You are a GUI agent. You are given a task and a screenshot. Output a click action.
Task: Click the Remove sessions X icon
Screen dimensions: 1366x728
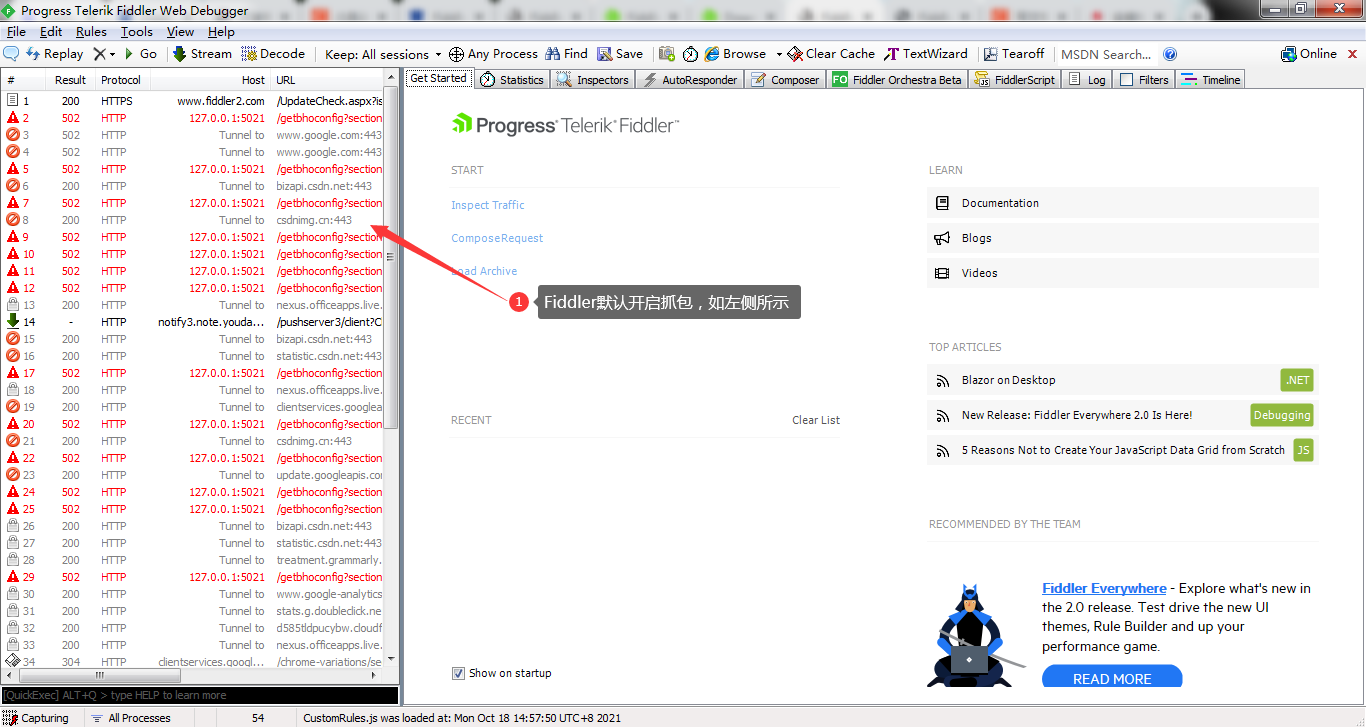(x=99, y=54)
